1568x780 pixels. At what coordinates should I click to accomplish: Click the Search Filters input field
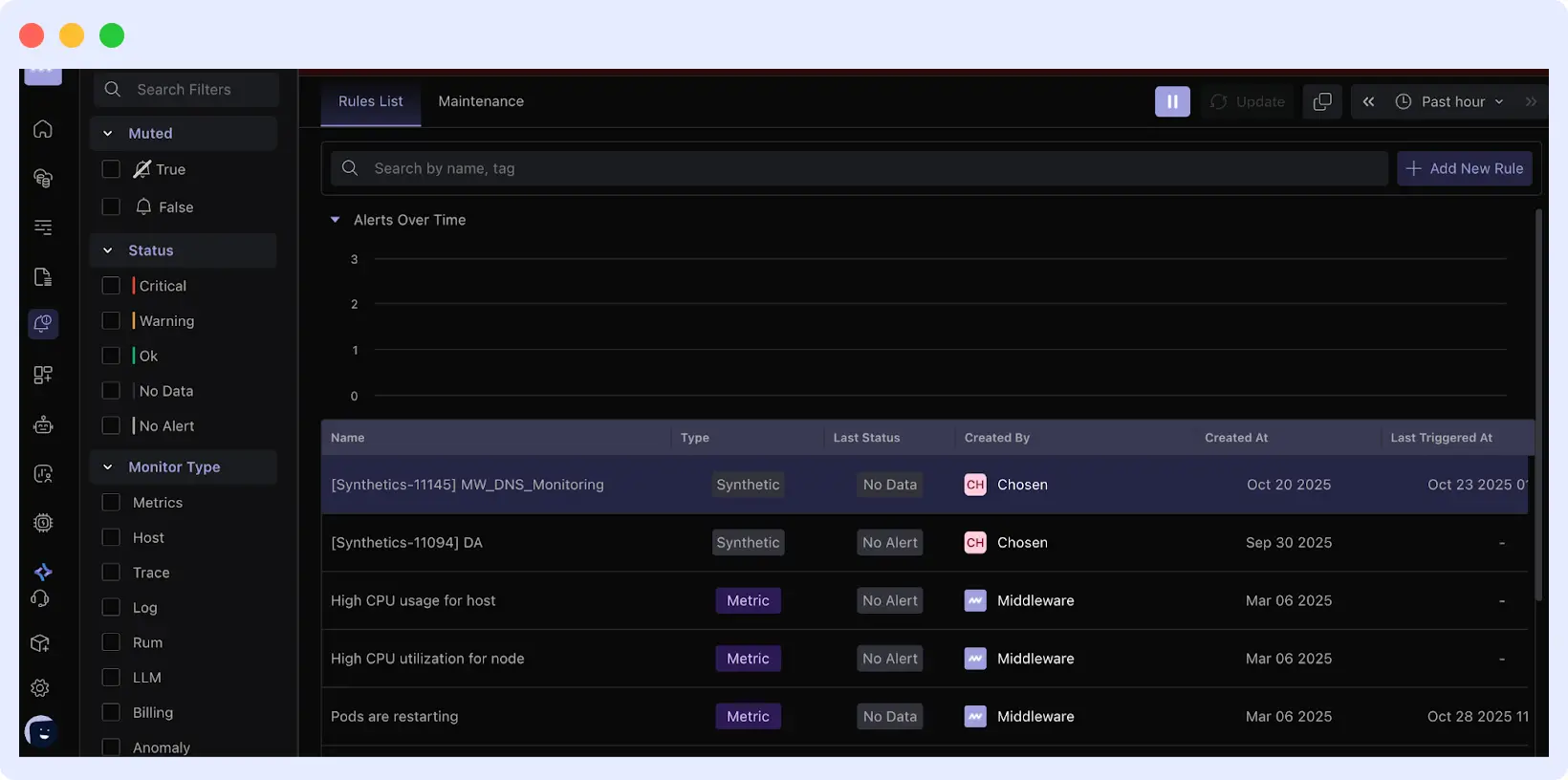pyautogui.click(x=186, y=89)
